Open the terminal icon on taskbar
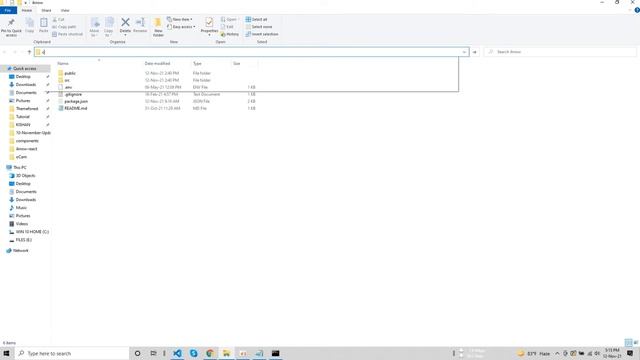The image size is (640, 360). pos(276,353)
